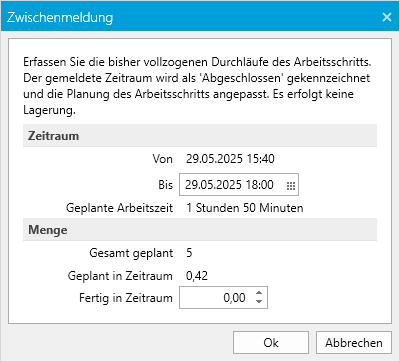Image resolution: width=400 pixels, height=362 pixels.
Task: Click the instruction paragraph starting with Erfassen
Action: (197, 86)
